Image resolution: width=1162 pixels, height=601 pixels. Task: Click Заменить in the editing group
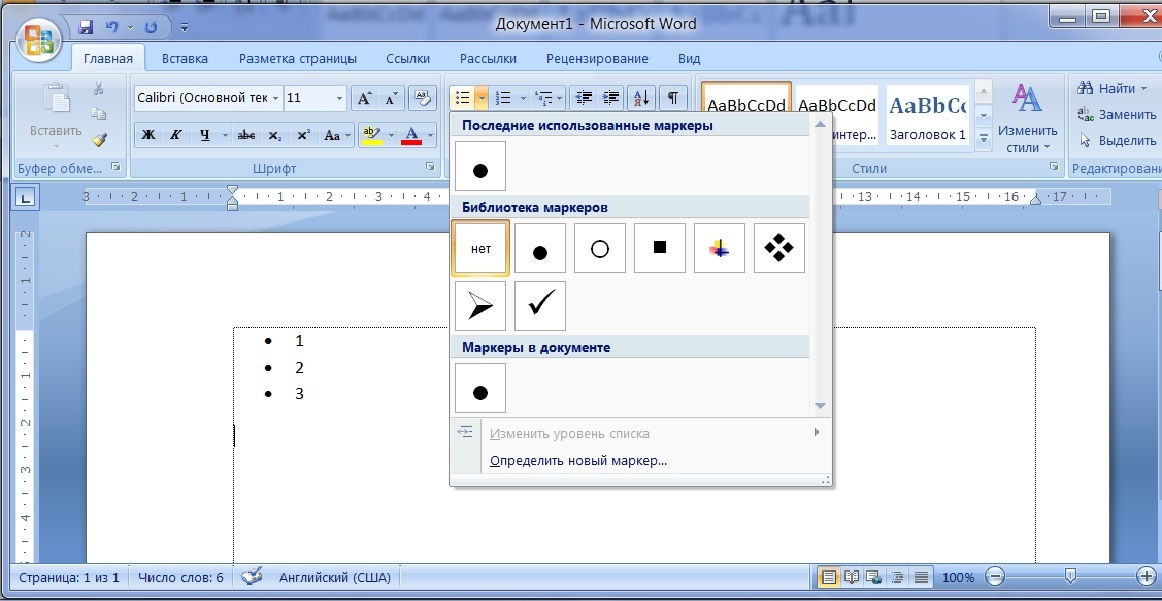(1116, 114)
